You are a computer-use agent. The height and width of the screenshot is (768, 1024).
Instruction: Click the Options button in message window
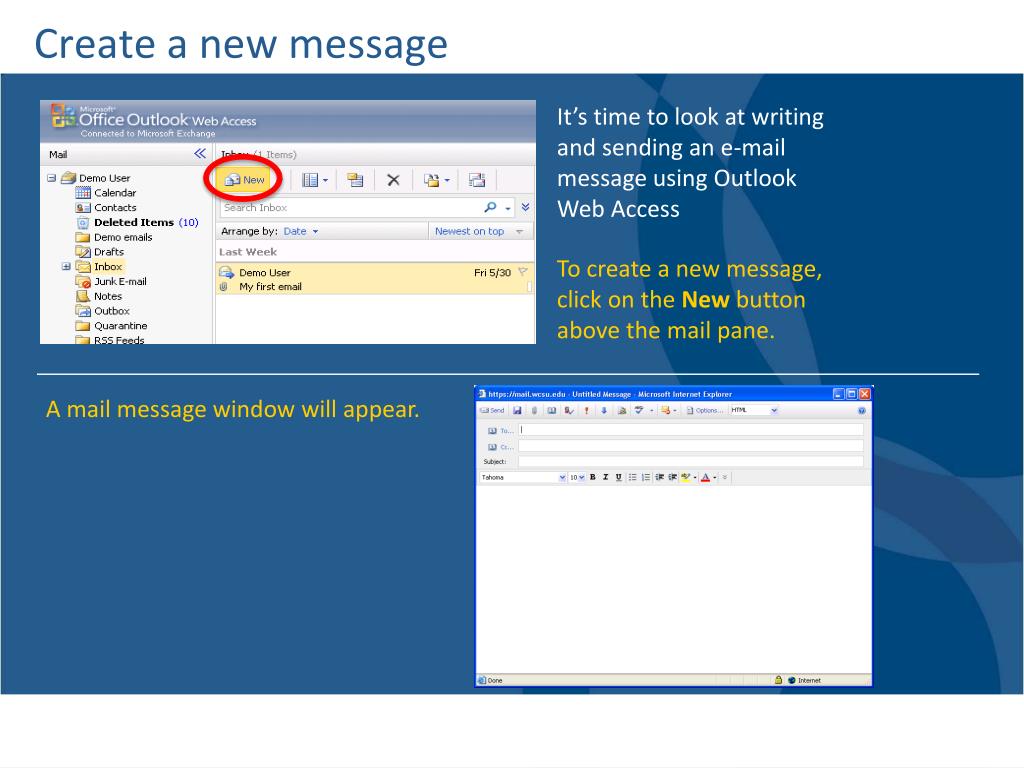705,411
